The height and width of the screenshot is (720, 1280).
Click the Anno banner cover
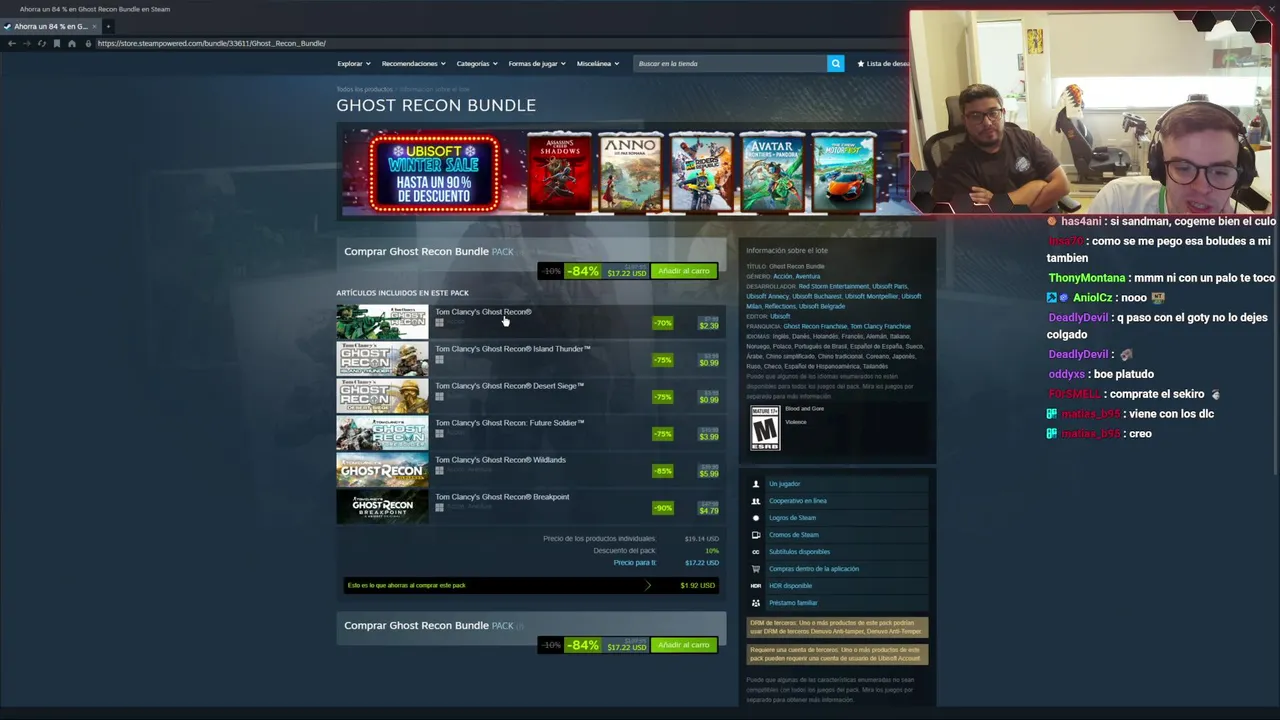(x=630, y=172)
